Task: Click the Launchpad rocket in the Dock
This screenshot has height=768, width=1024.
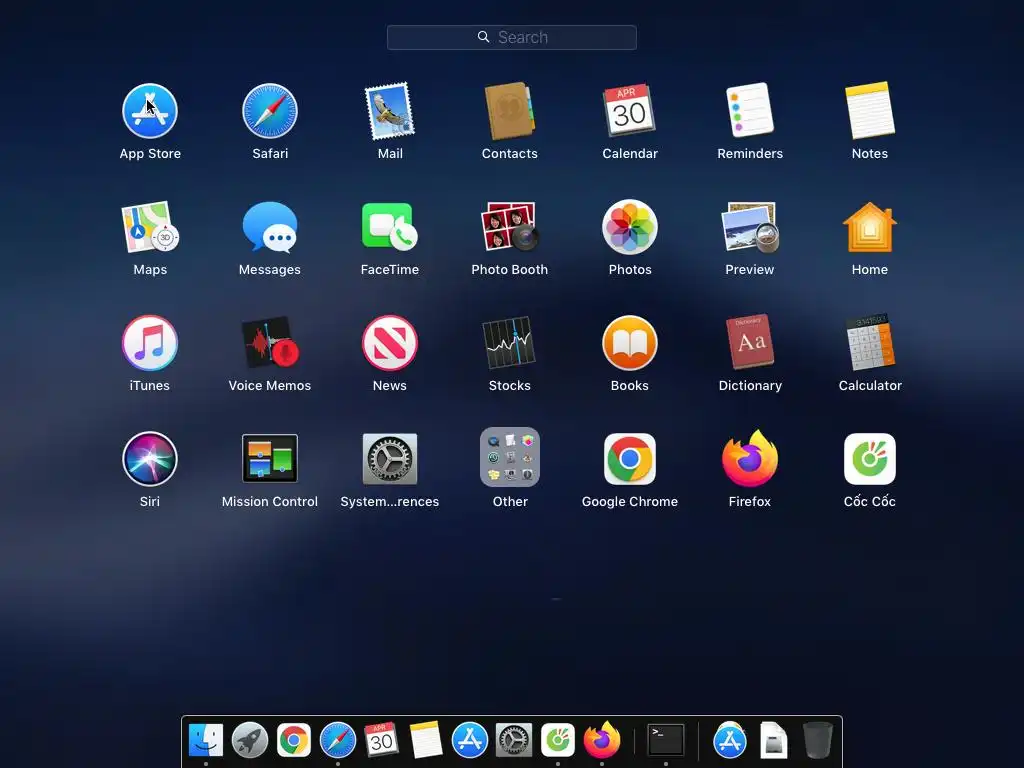Action: [249, 740]
